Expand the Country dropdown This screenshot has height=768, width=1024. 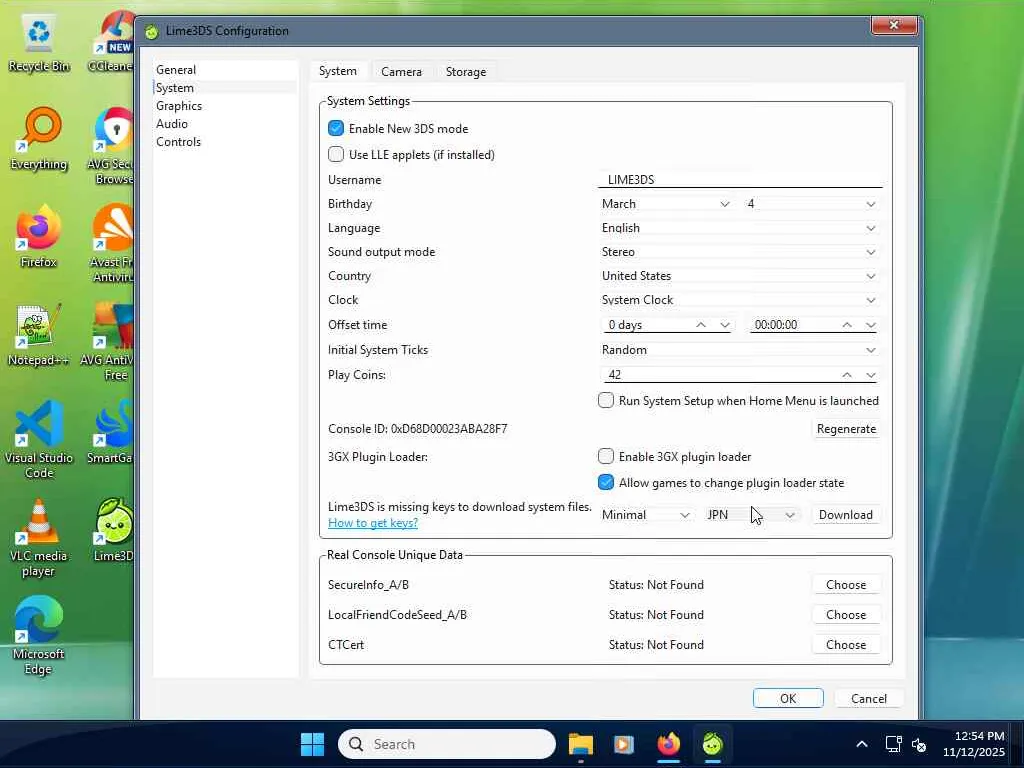tap(739, 276)
